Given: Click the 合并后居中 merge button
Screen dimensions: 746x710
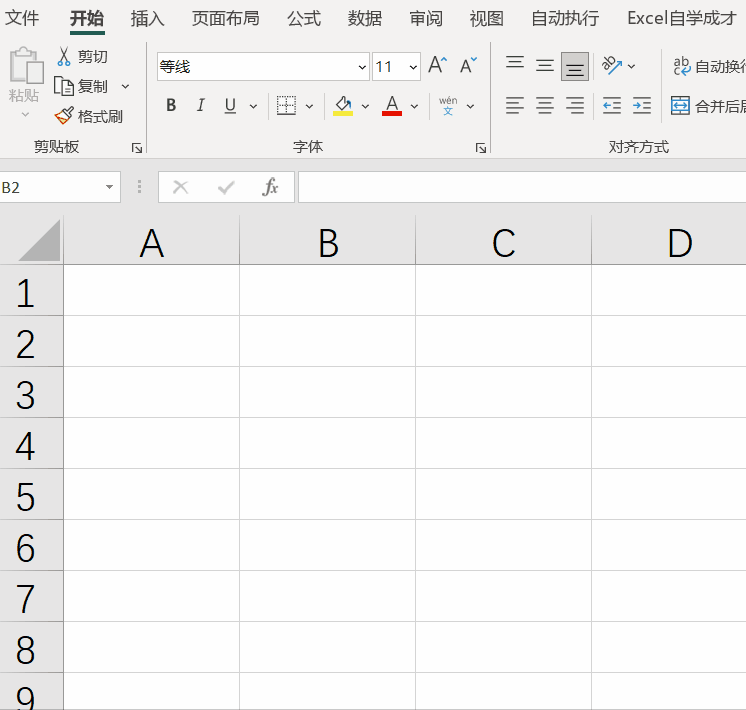Looking at the screenshot, I should (708, 106).
